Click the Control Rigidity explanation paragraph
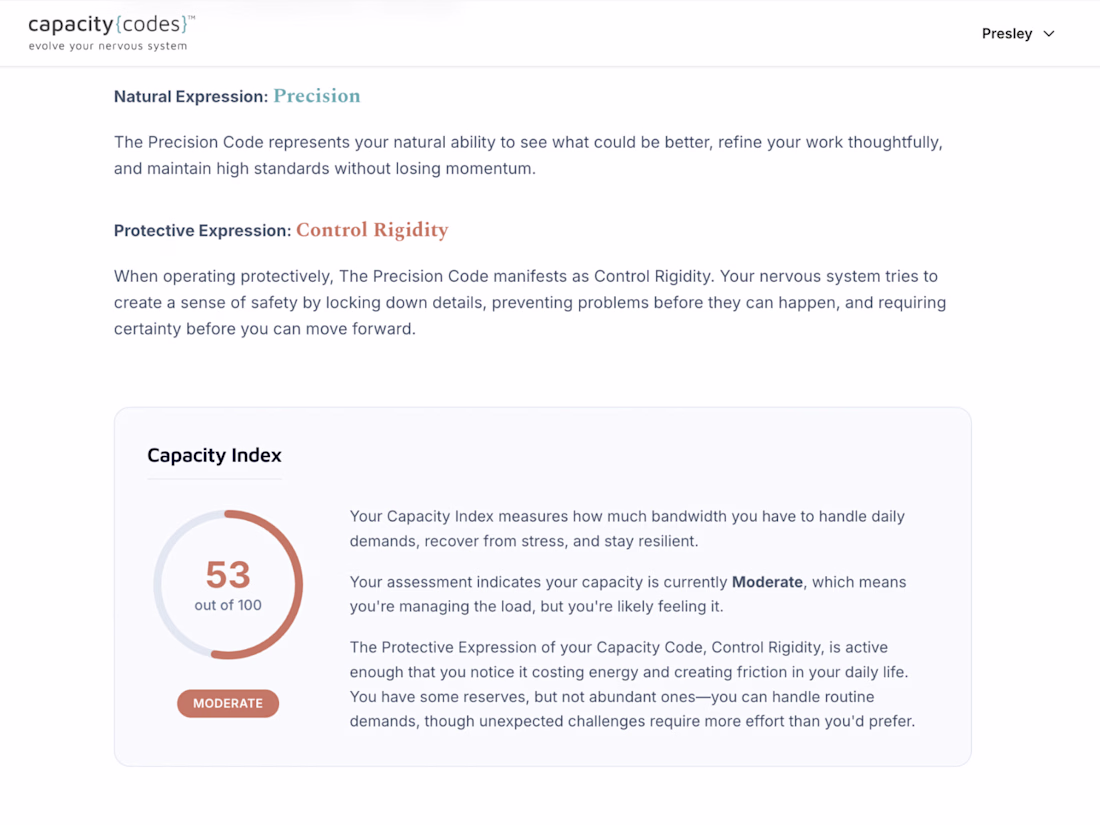The width and height of the screenshot is (1100, 825). coord(530,302)
